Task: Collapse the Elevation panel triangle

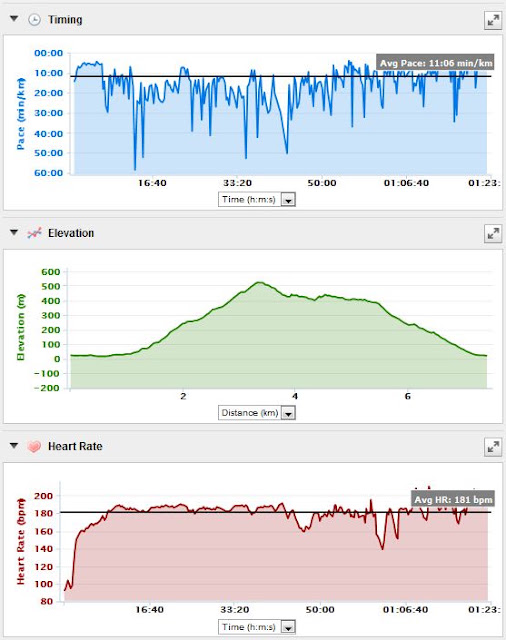Action: pos(14,233)
